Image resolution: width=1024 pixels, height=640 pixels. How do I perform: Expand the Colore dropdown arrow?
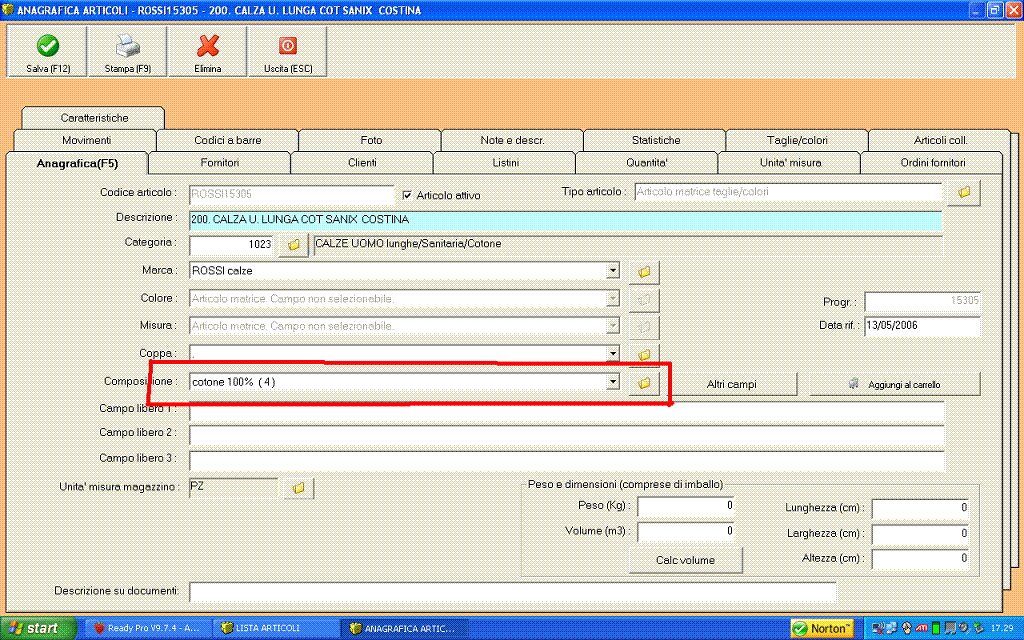(613, 298)
